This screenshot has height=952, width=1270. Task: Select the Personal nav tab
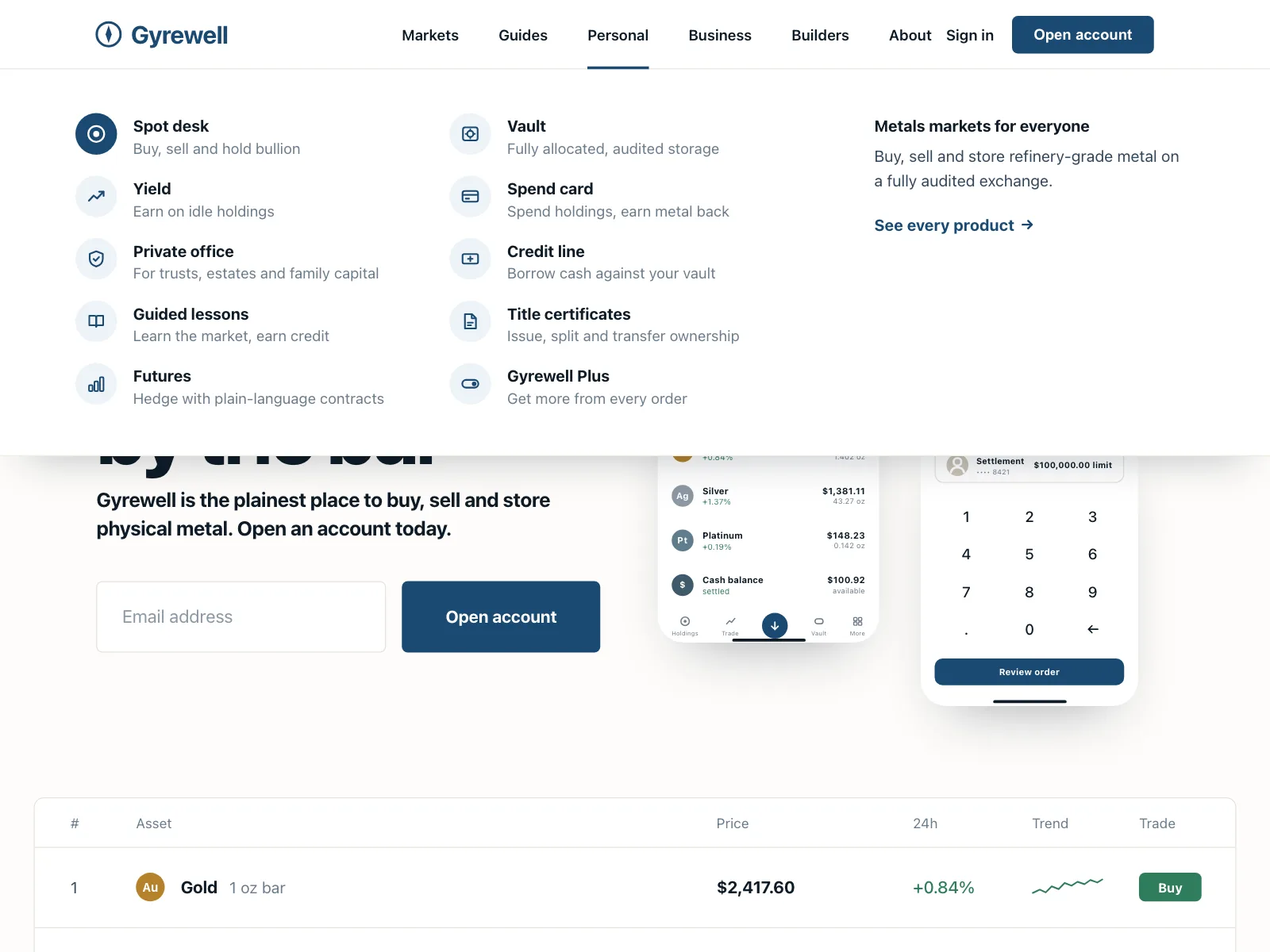pos(618,35)
